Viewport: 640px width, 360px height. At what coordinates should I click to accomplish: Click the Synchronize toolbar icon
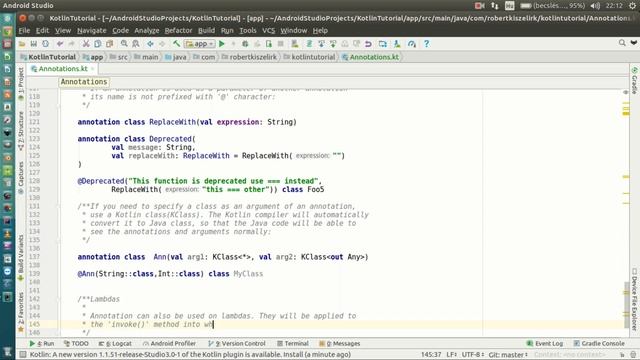click(x=45, y=44)
